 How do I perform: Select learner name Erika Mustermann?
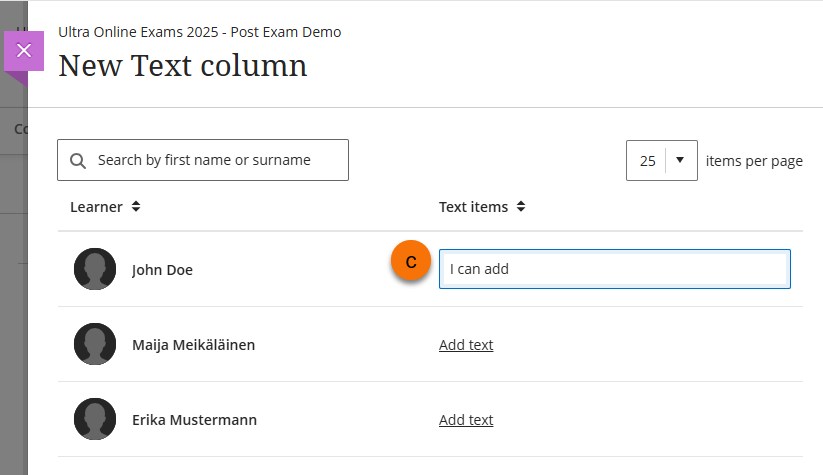(194, 420)
